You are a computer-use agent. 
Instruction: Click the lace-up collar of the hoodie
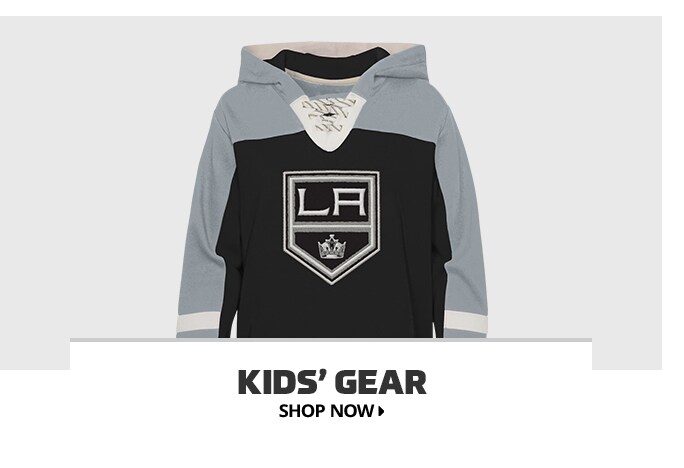point(330,116)
